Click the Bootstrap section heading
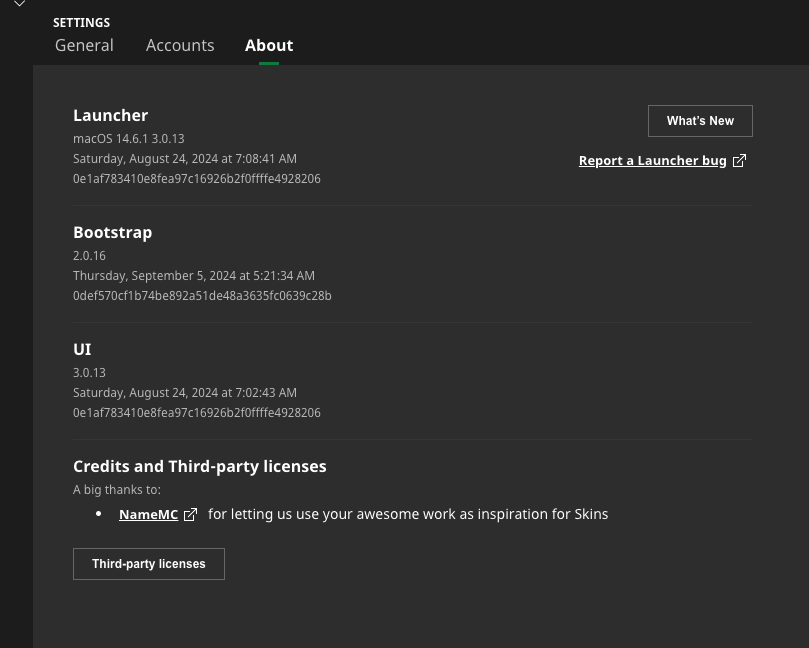809x648 pixels. tap(112, 233)
